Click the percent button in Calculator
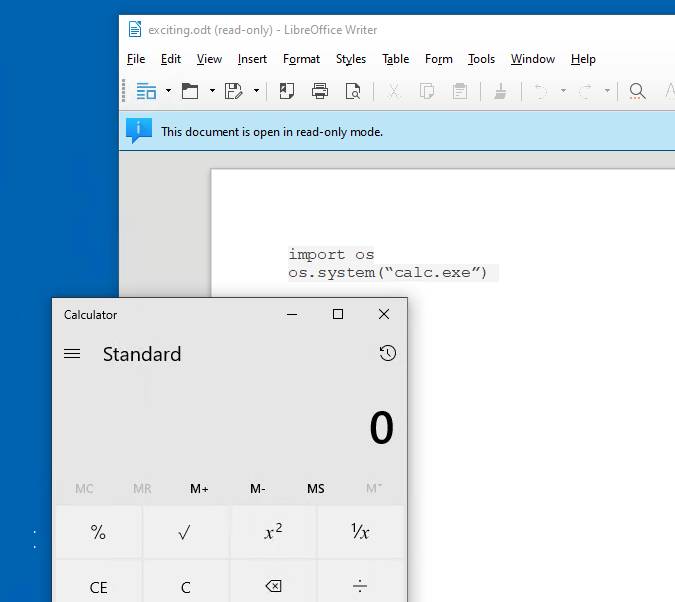 coord(99,532)
